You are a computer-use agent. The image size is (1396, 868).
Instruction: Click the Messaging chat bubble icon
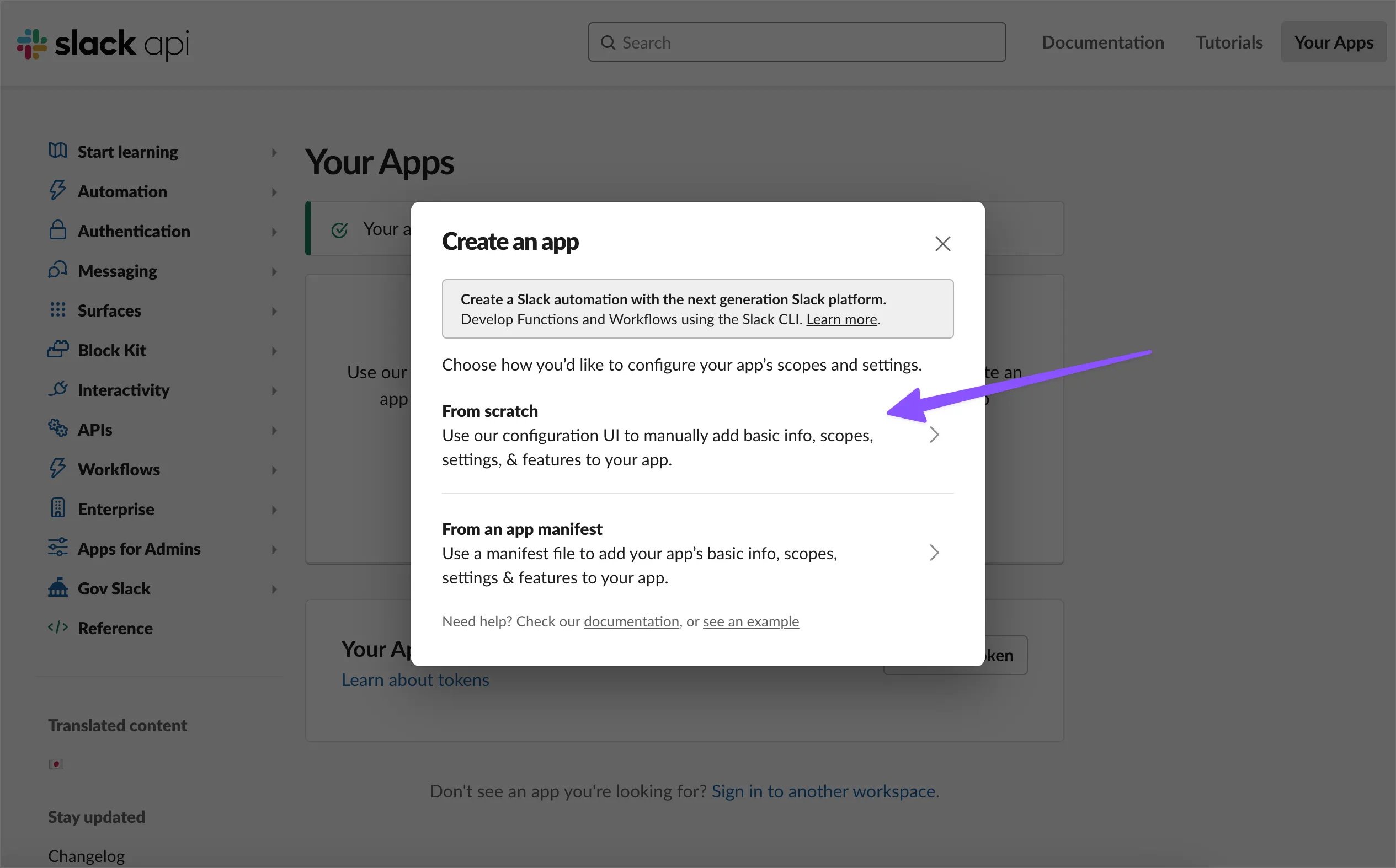point(57,270)
